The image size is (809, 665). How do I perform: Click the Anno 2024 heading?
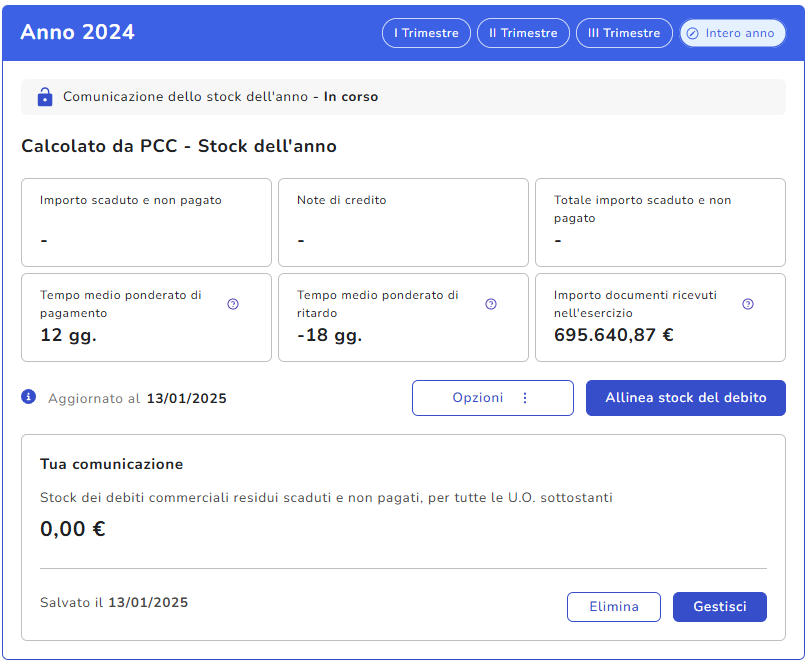(x=78, y=32)
